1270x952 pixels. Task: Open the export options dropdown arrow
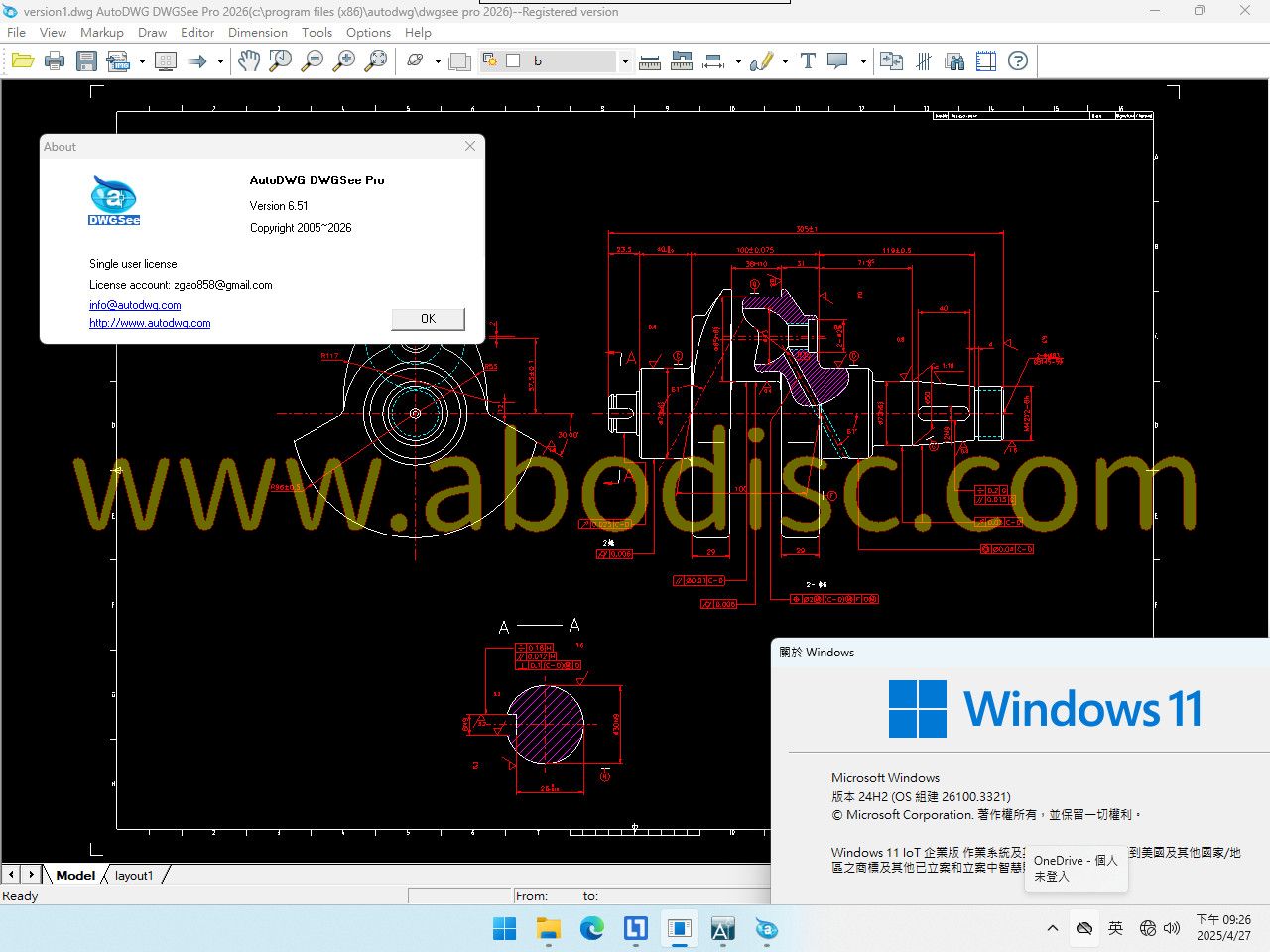(142, 61)
